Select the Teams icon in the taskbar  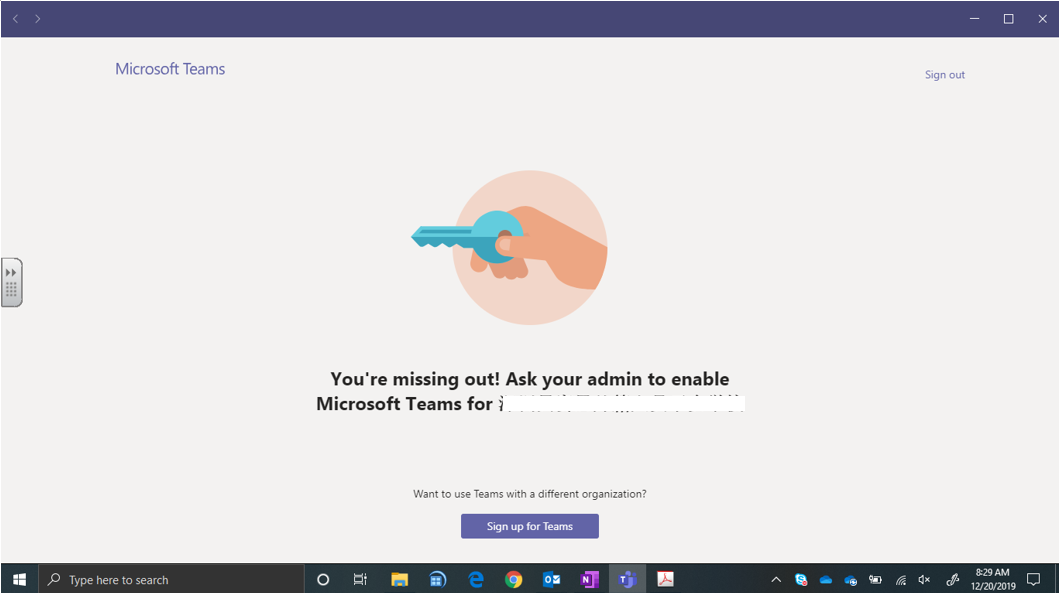pos(627,579)
